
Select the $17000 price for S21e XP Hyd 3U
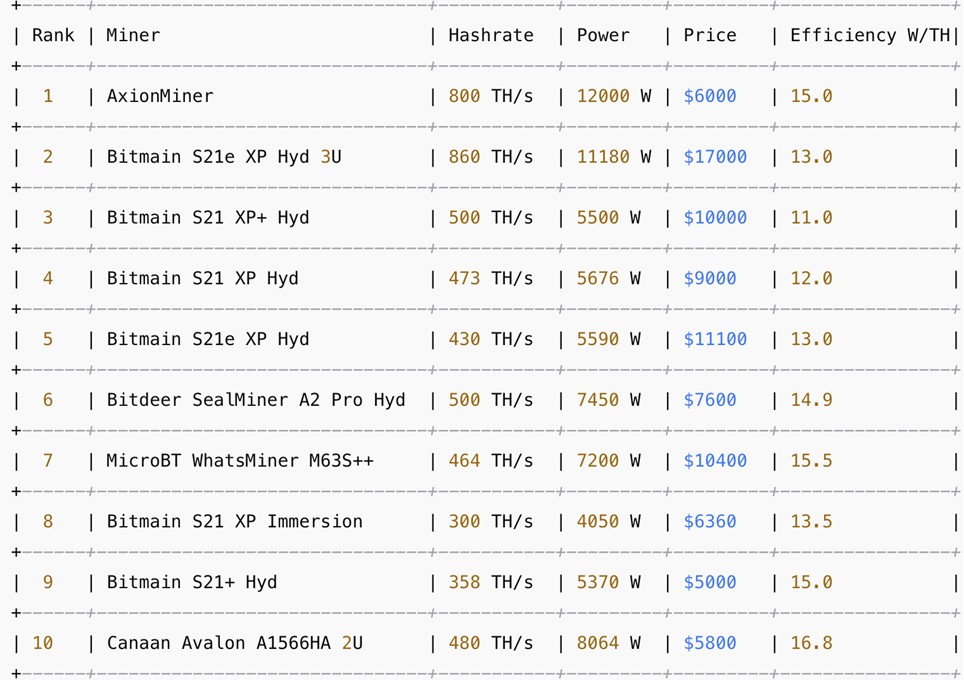coord(715,157)
